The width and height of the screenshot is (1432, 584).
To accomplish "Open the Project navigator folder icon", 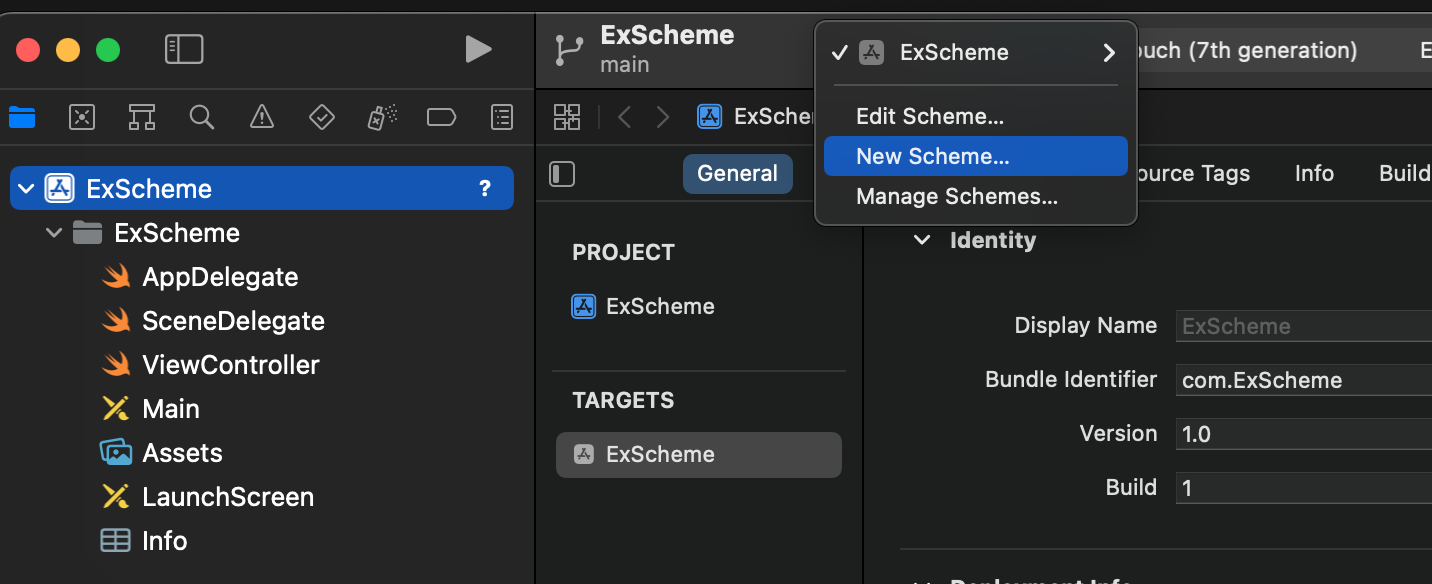I will [x=22, y=118].
